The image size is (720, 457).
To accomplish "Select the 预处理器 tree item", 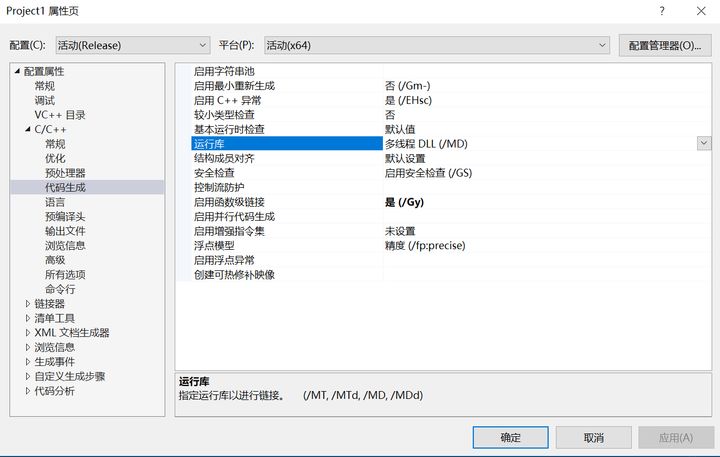I will click(65, 173).
